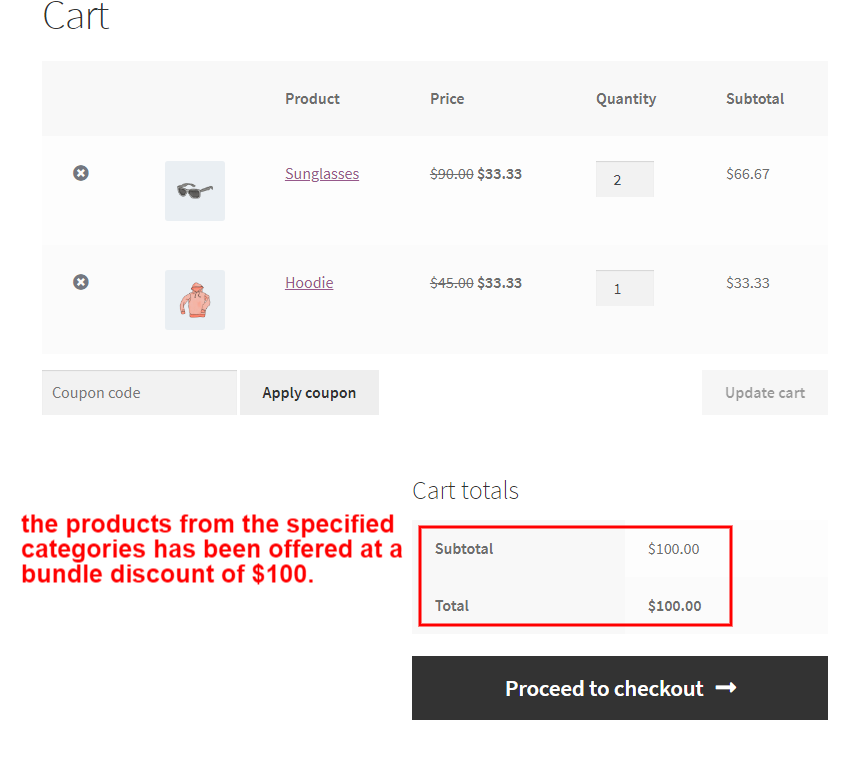
Task: Click the arrow icon on Proceed to checkout
Action: click(x=728, y=688)
